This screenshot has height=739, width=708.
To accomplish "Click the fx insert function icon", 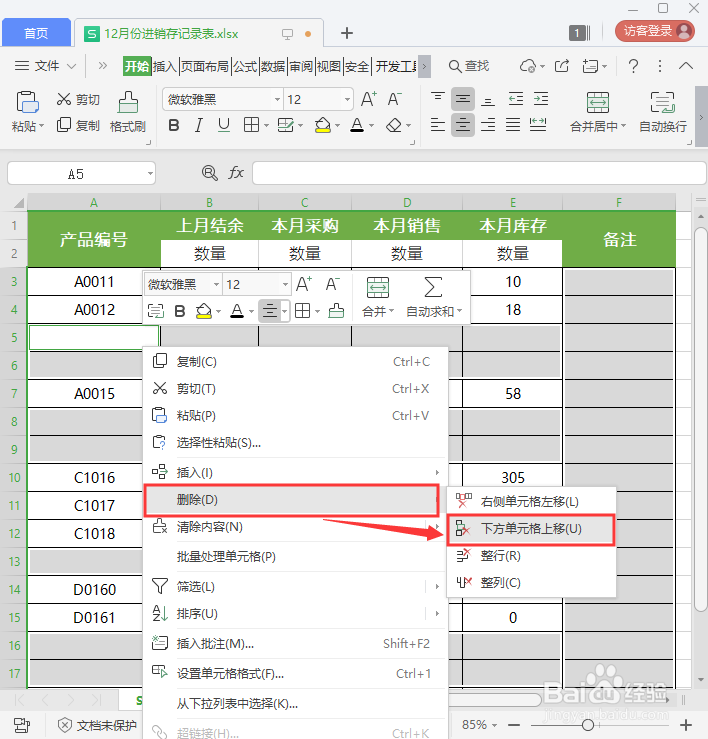I will tap(236, 173).
